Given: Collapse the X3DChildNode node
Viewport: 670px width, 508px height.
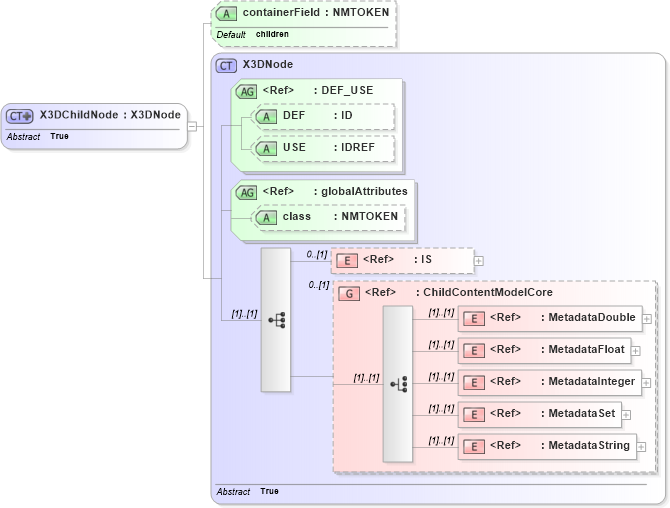Looking at the screenshot, I should [x=192, y=126].
